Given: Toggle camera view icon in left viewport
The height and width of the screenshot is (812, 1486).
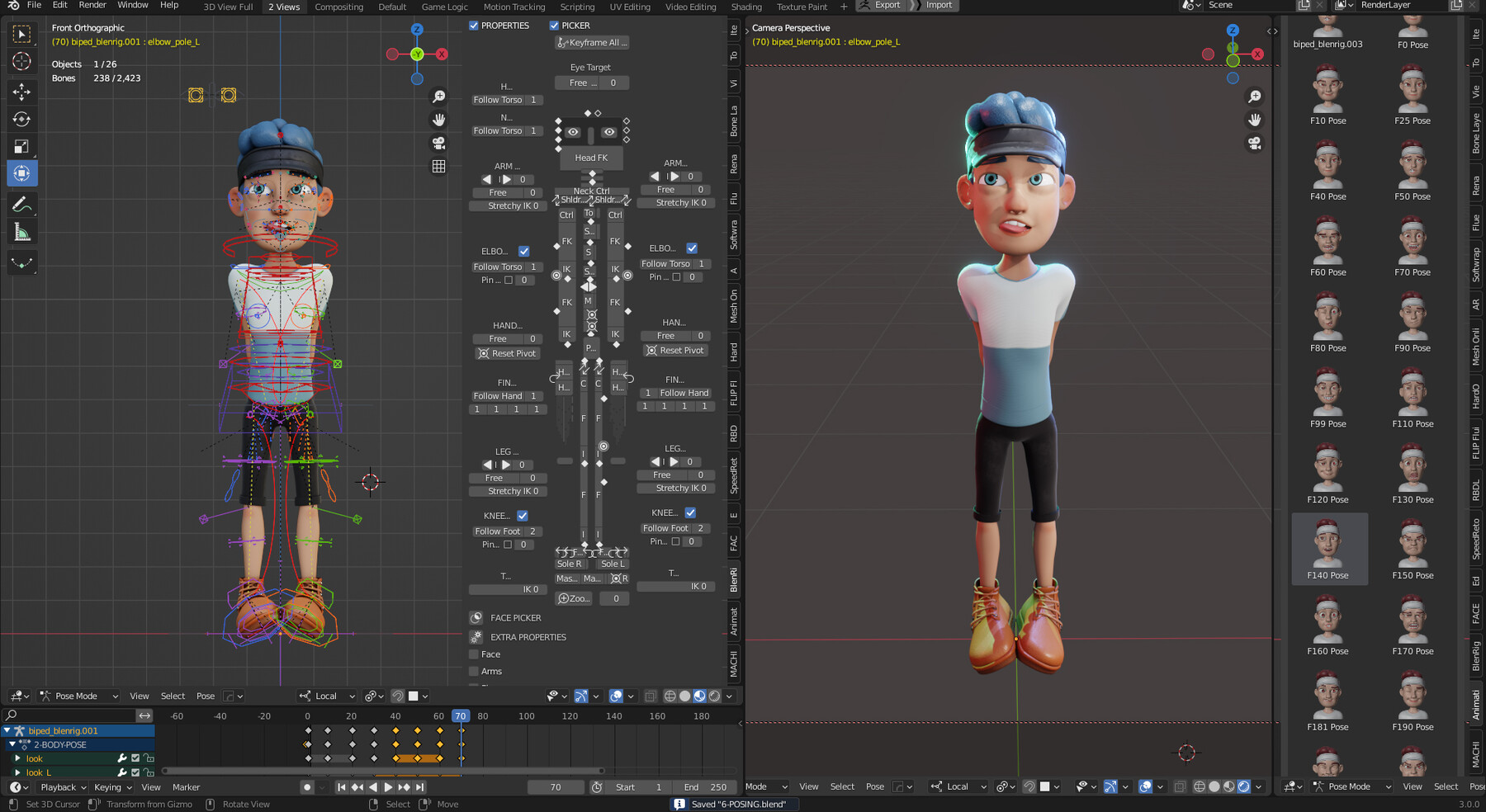Looking at the screenshot, I should (x=439, y=143).
